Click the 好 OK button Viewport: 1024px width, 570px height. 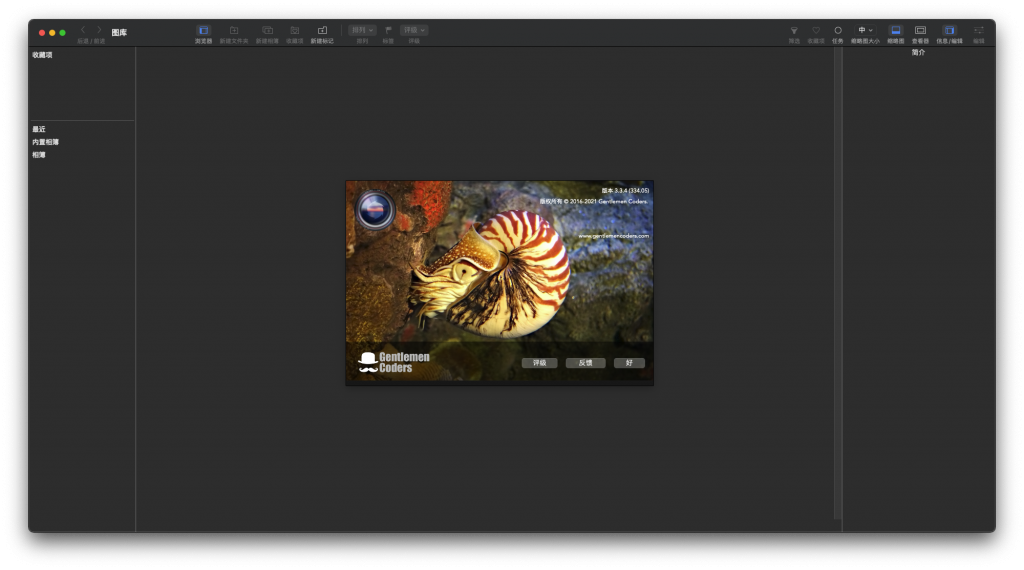(x=629, y=363)
